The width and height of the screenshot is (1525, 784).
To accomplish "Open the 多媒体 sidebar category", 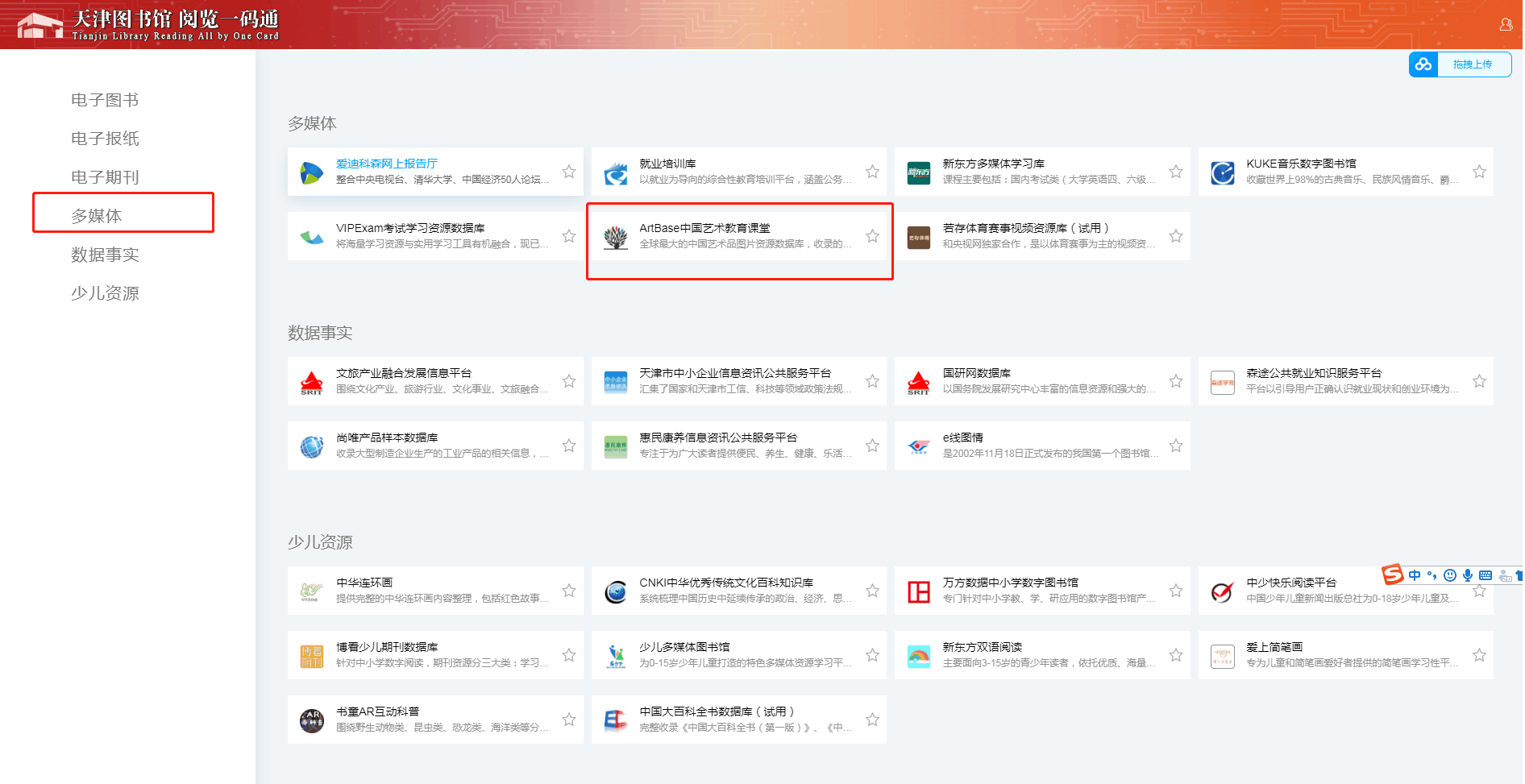I will tap(97, 216).
